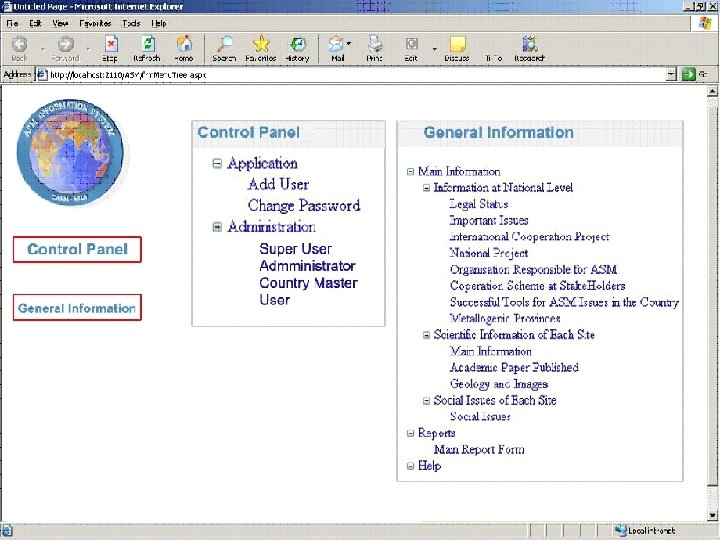Open the Forward history dropdown arrow
The width and height of the screenshot is (720, 540).
click(x=88, y=49)
